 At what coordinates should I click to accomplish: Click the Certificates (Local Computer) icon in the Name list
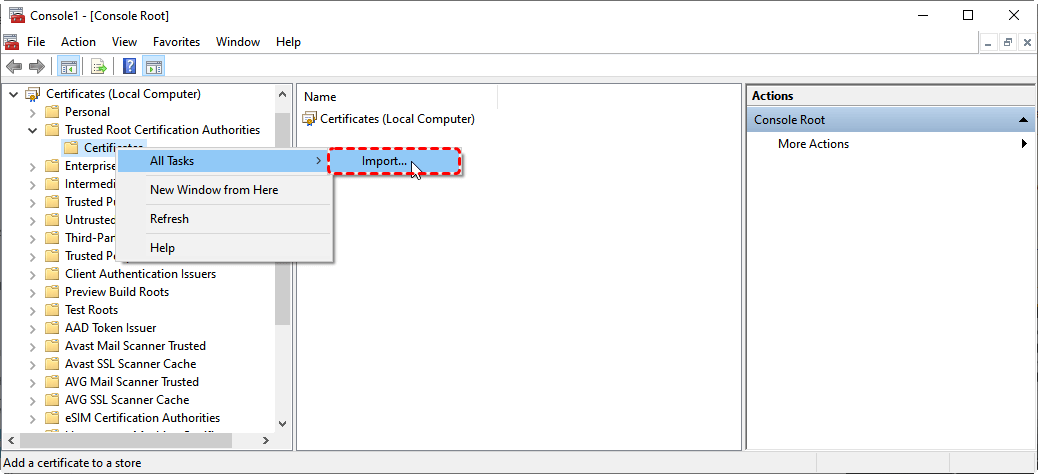click(x=309, y=119)
